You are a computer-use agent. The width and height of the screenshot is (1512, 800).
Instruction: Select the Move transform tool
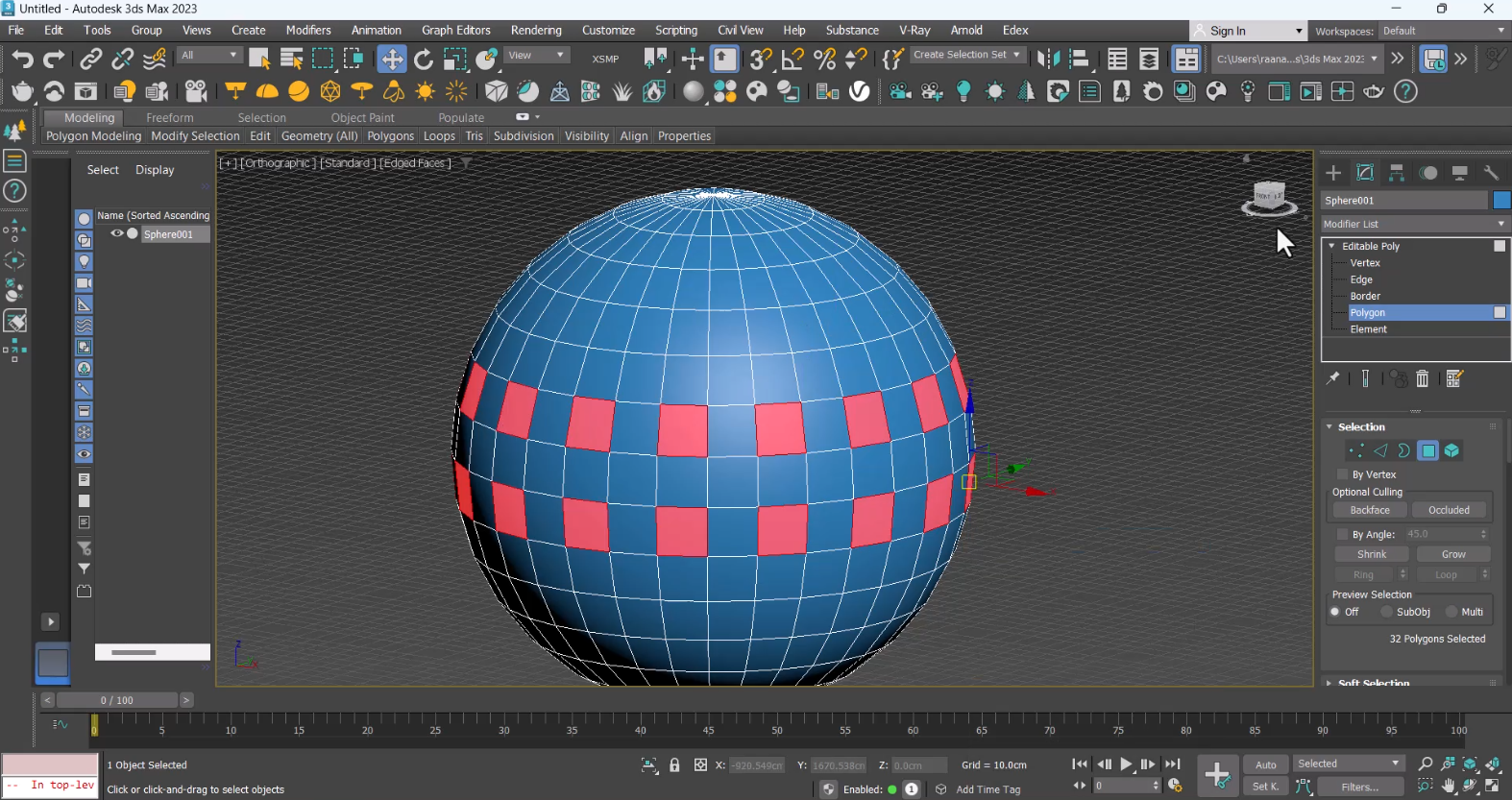coord(392,60)
